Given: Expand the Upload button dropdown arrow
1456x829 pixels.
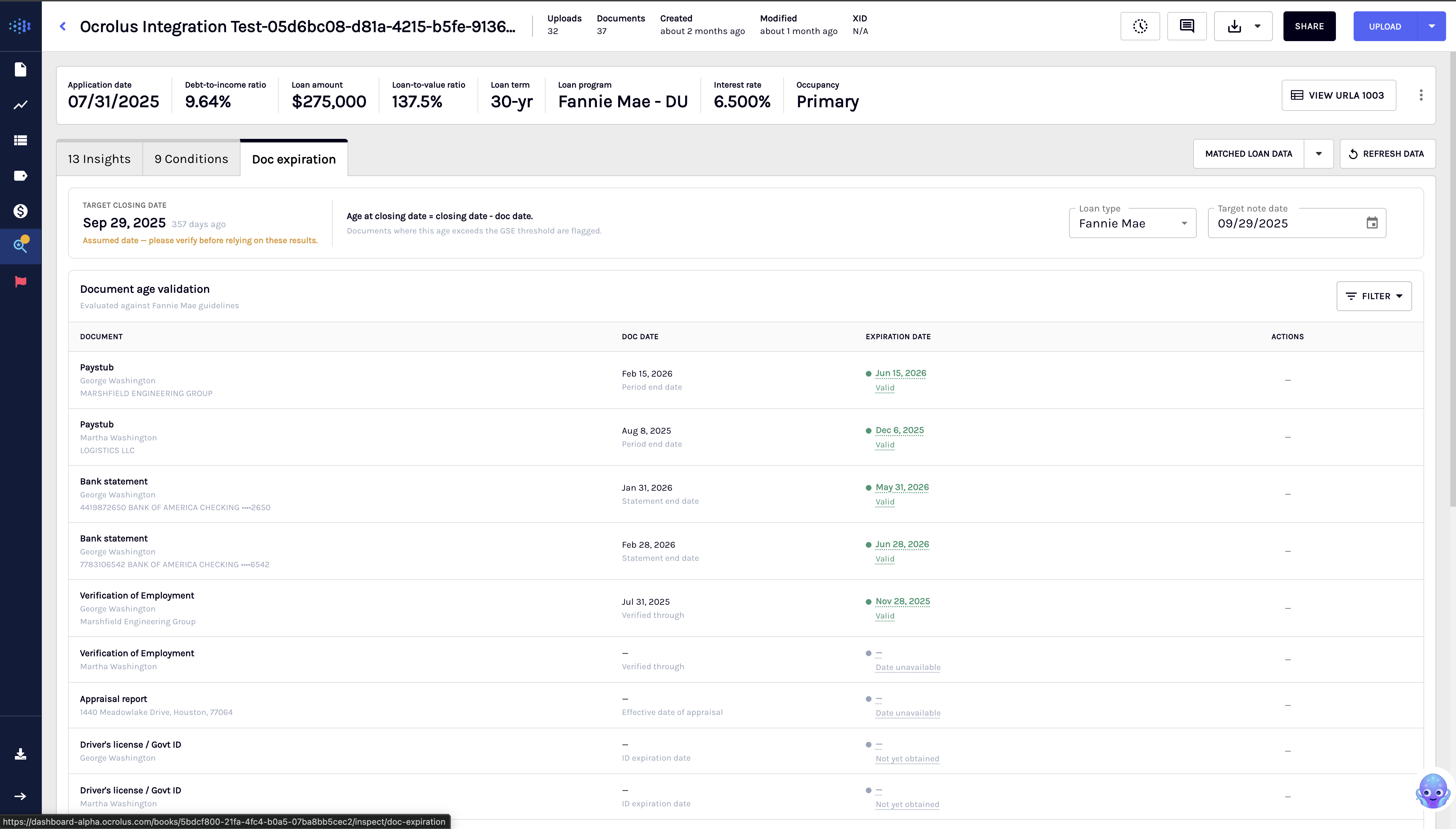Looking at the screenshot, I should tap(1431, 26).
